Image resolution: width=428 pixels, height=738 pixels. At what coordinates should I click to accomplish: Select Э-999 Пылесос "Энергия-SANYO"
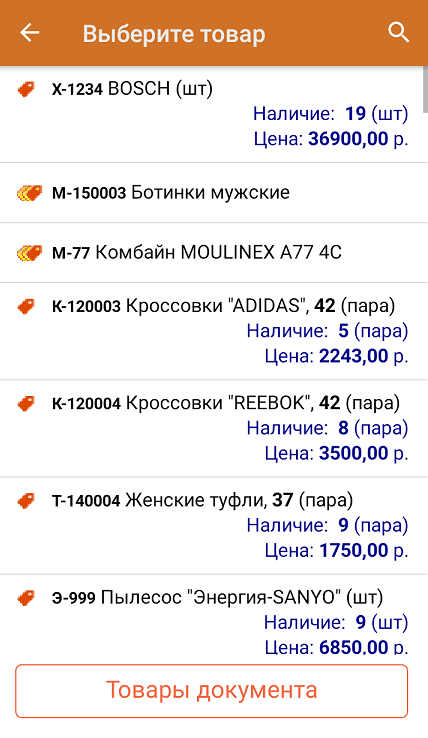click(213, 615)
